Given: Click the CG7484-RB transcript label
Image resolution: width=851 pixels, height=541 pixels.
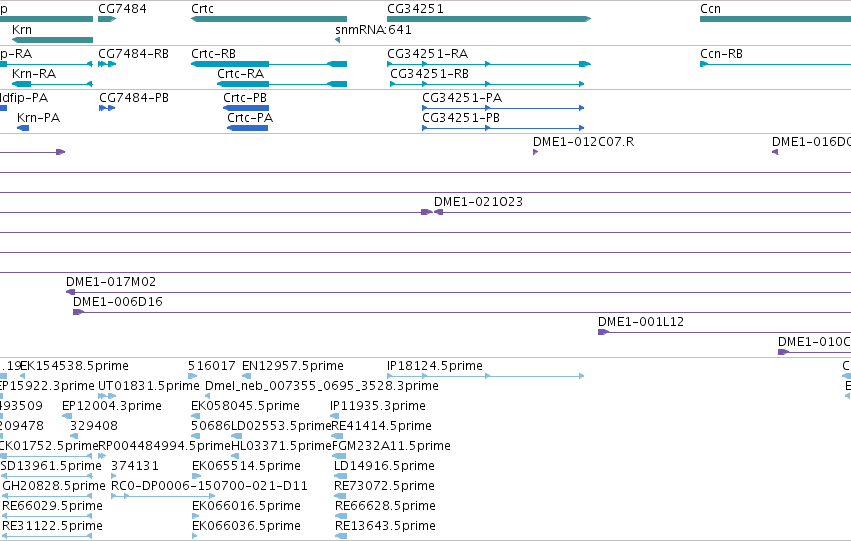Looking at the screenshot, I should point(134,54).
